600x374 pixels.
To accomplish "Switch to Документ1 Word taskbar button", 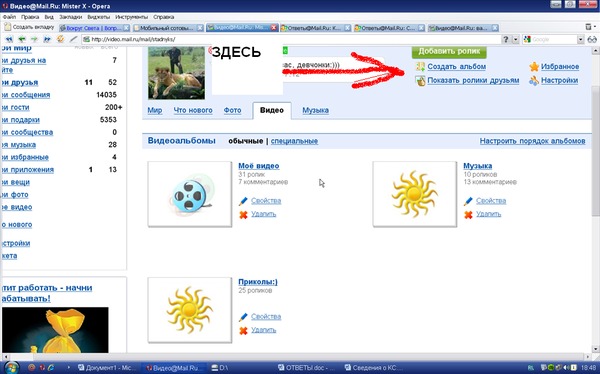I will (x=107, y=368).
